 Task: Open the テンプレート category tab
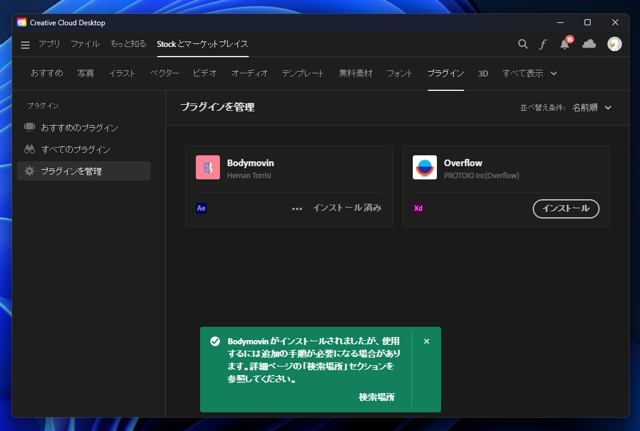tap(303, 73)
